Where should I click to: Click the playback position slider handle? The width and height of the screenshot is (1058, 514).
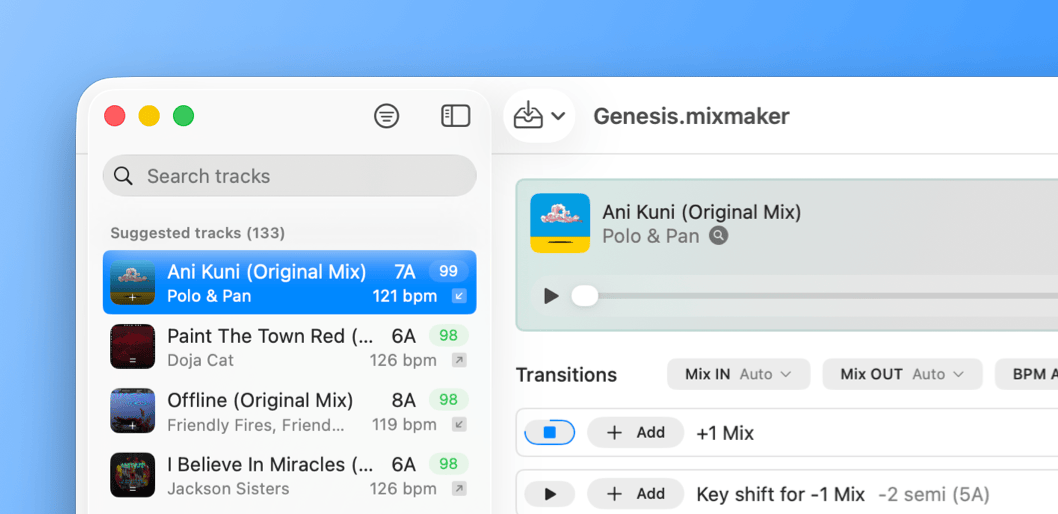click(585, 296)
